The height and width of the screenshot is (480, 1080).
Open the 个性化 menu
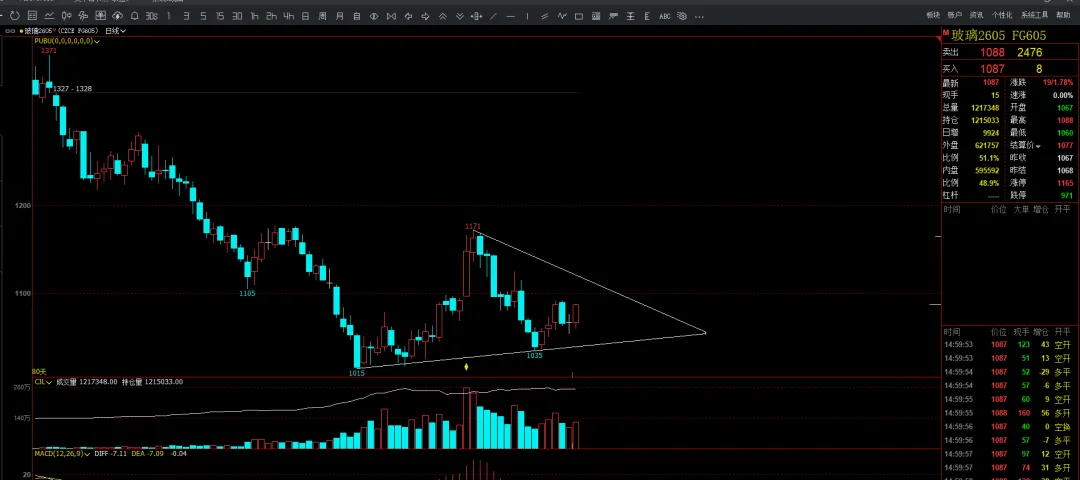click(x=1001, y=14)
